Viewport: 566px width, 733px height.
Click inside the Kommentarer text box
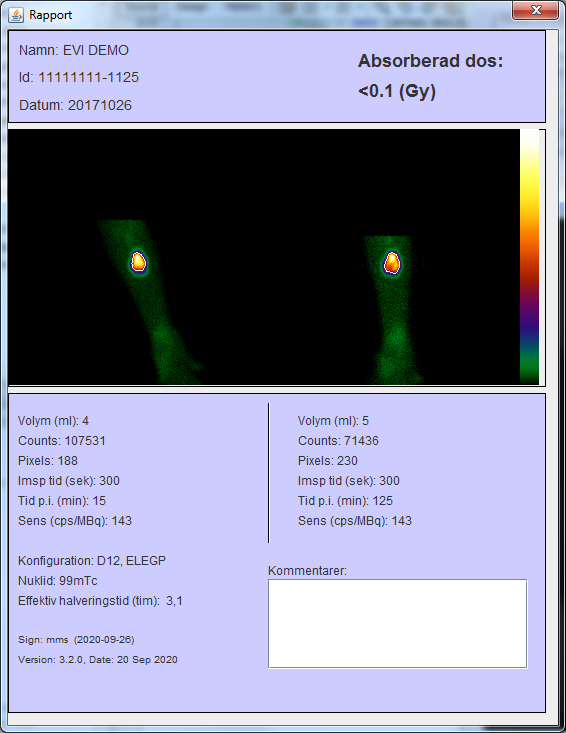[x=397, y=624]
